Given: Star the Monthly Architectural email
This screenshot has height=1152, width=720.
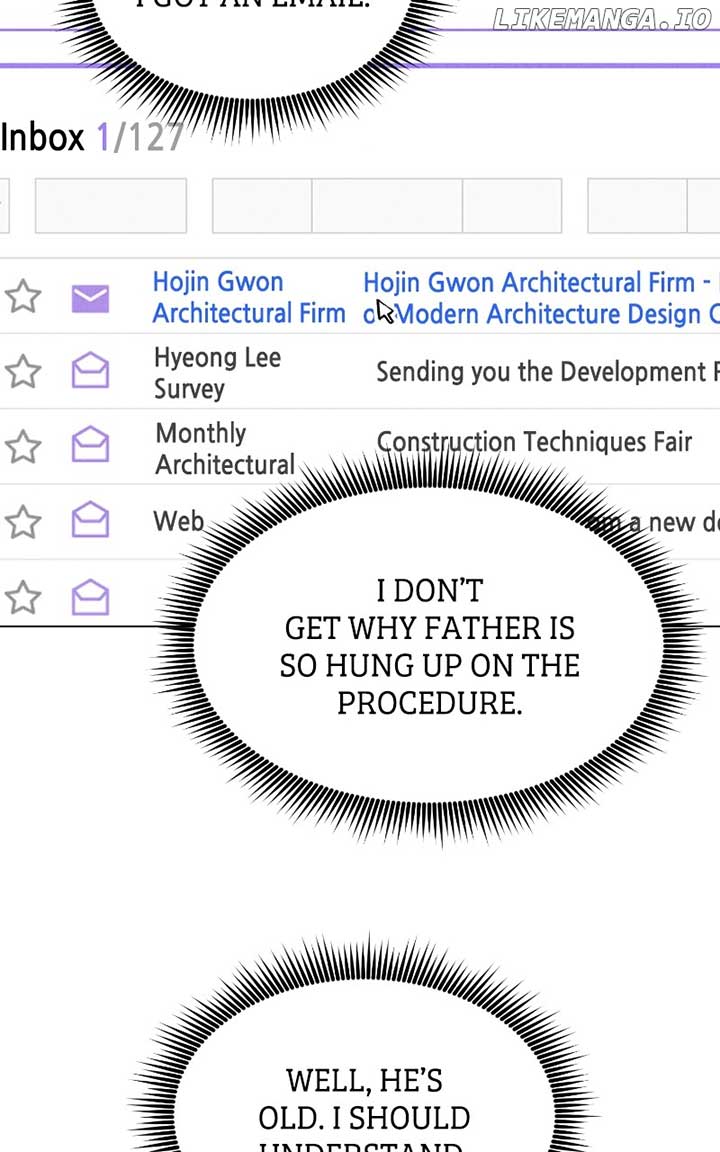Looking at the screenshot, I should tap(23, 447).
